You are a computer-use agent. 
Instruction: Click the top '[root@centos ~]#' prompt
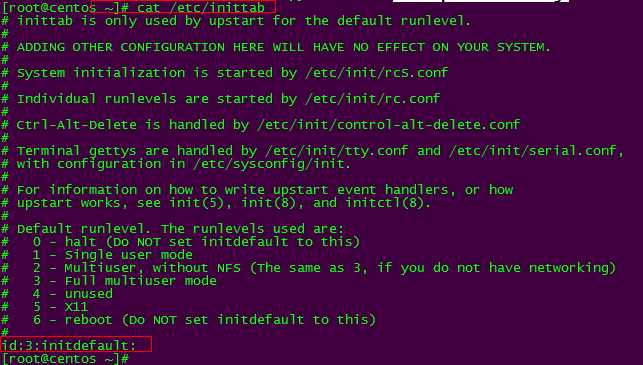(x=65, y=7)
